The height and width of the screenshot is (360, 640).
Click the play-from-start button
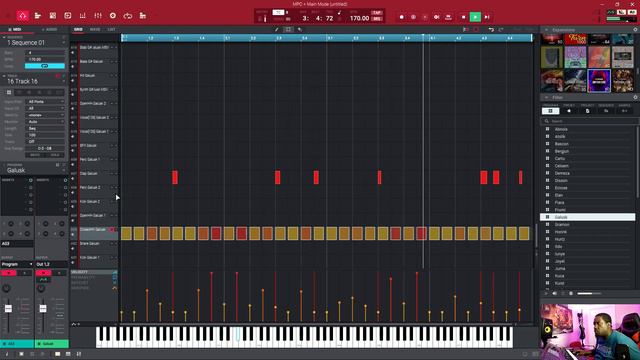pos(487,17)
